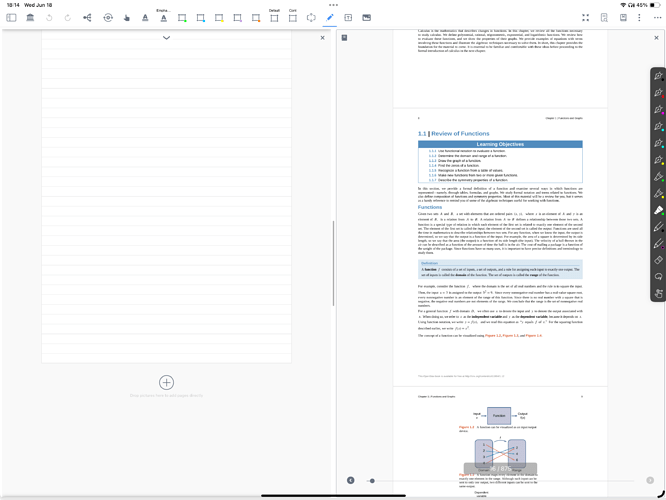Click the page position slider handle
Screen dimensions: 666x500
click(372, 481)
